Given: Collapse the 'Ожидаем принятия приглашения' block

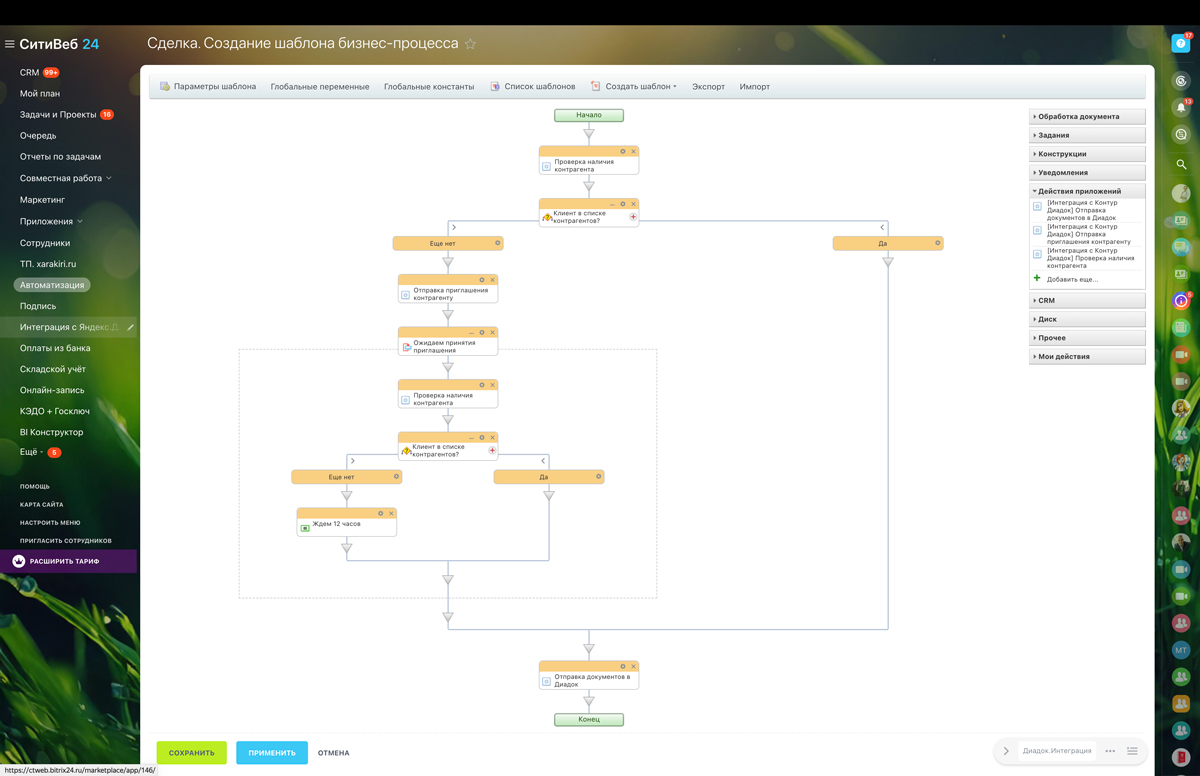Looking at the screenshot, I should 471,333.
